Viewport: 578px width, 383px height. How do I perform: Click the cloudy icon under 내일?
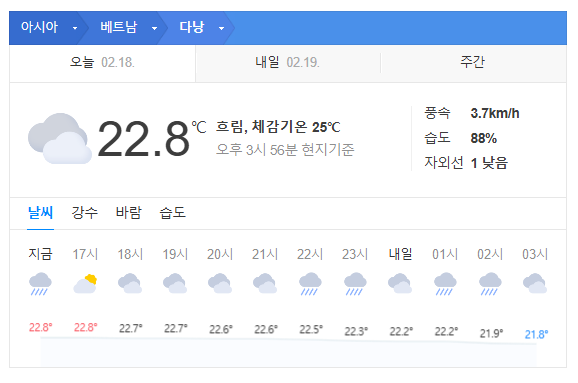[x=400, y=283]
